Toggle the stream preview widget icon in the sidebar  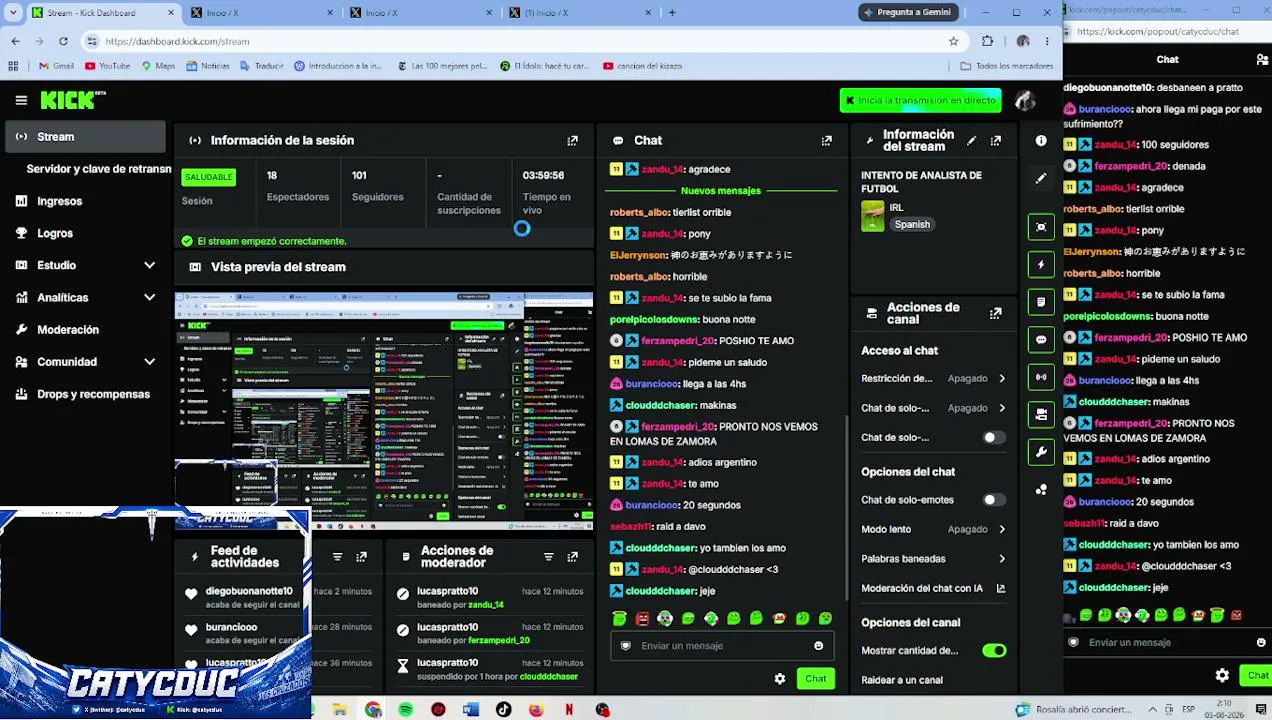tap(1041, 227)
